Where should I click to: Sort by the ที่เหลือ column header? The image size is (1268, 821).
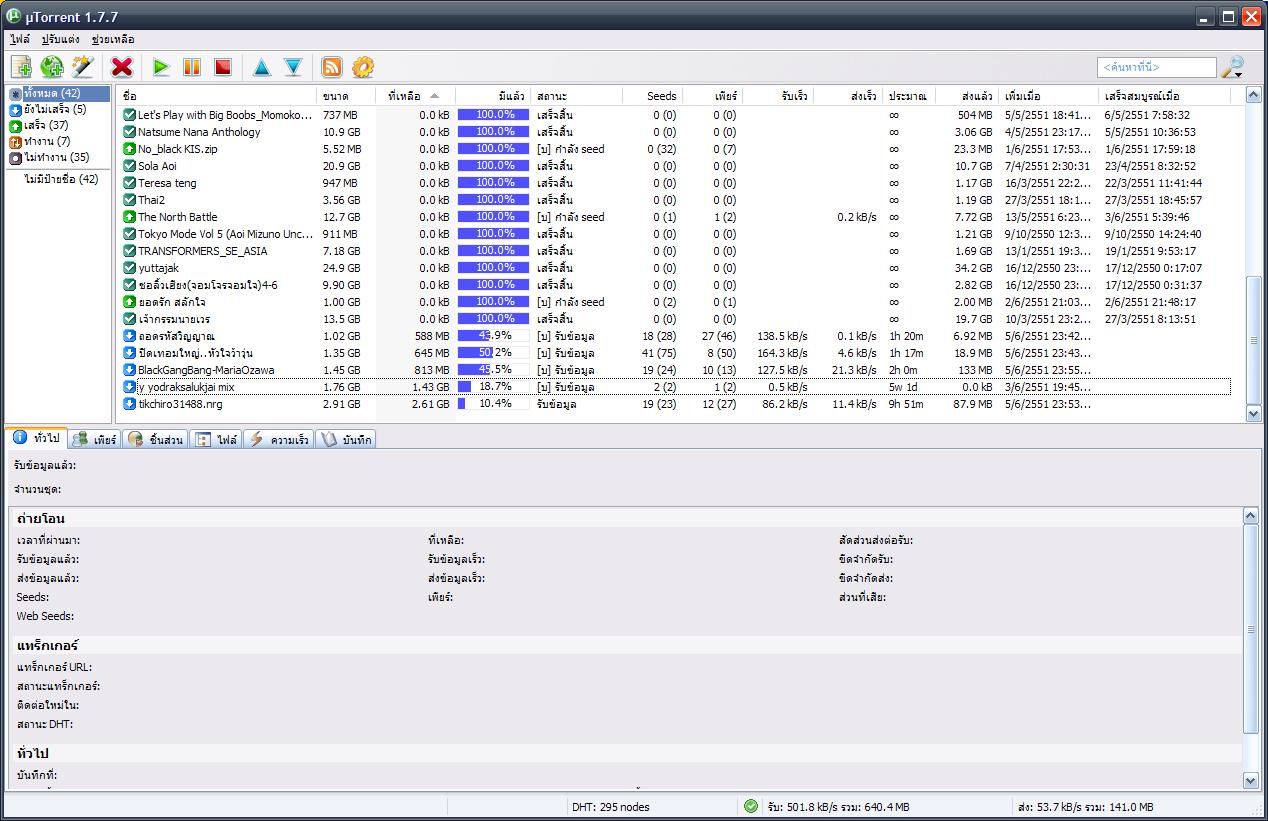(415, 96)
